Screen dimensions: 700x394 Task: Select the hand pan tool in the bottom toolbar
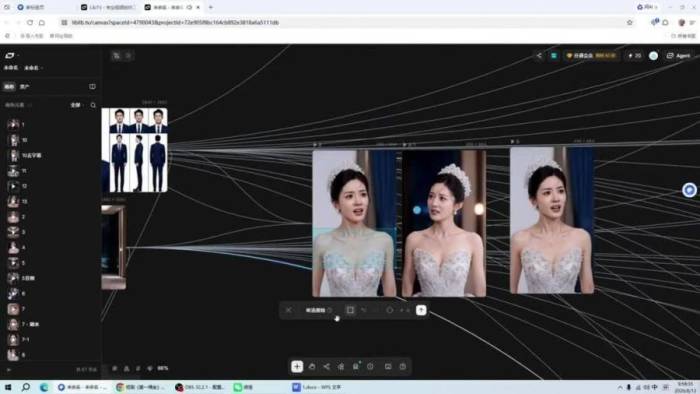point(312,366)
